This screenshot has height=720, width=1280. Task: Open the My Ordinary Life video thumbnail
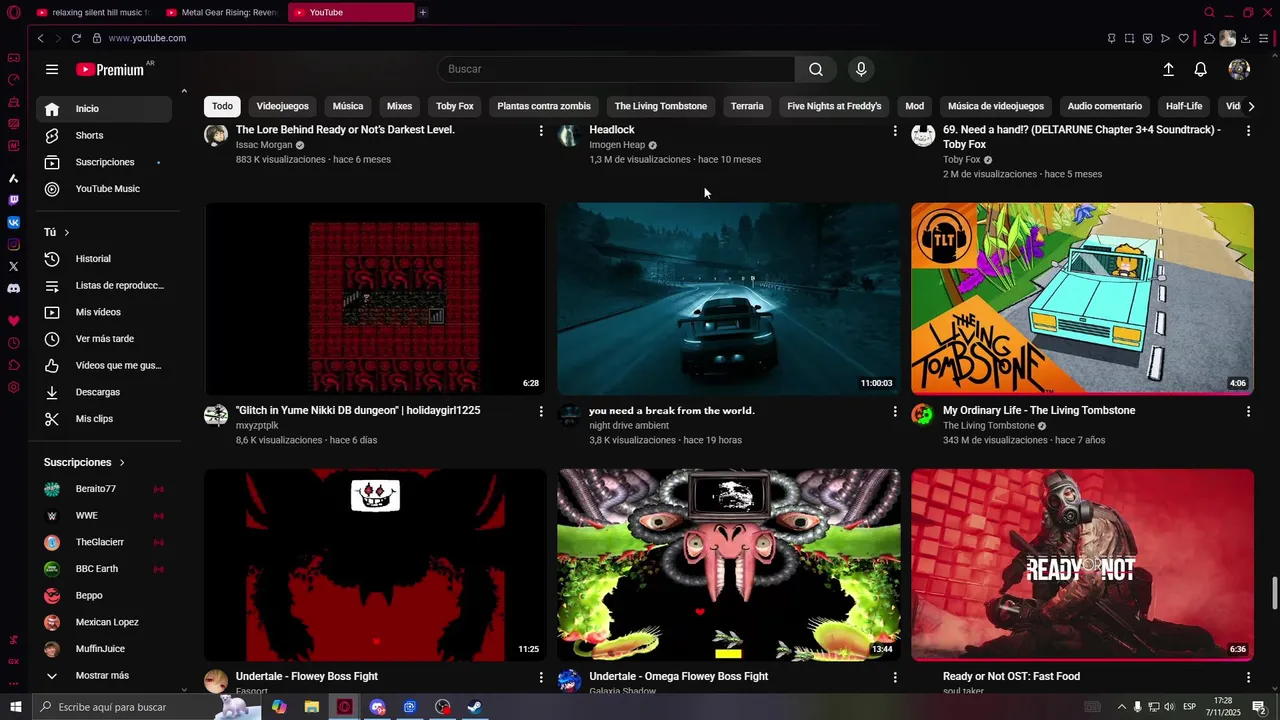(1082, 299)
